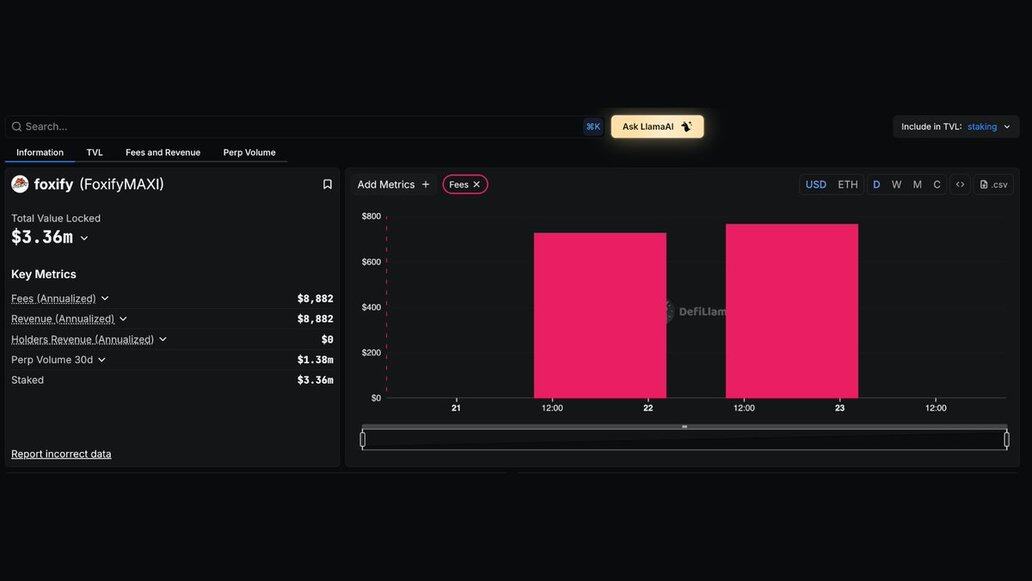
Task: Select weekly (W) chart grouping
Action: pyautogui.click(x=896, y=184)
